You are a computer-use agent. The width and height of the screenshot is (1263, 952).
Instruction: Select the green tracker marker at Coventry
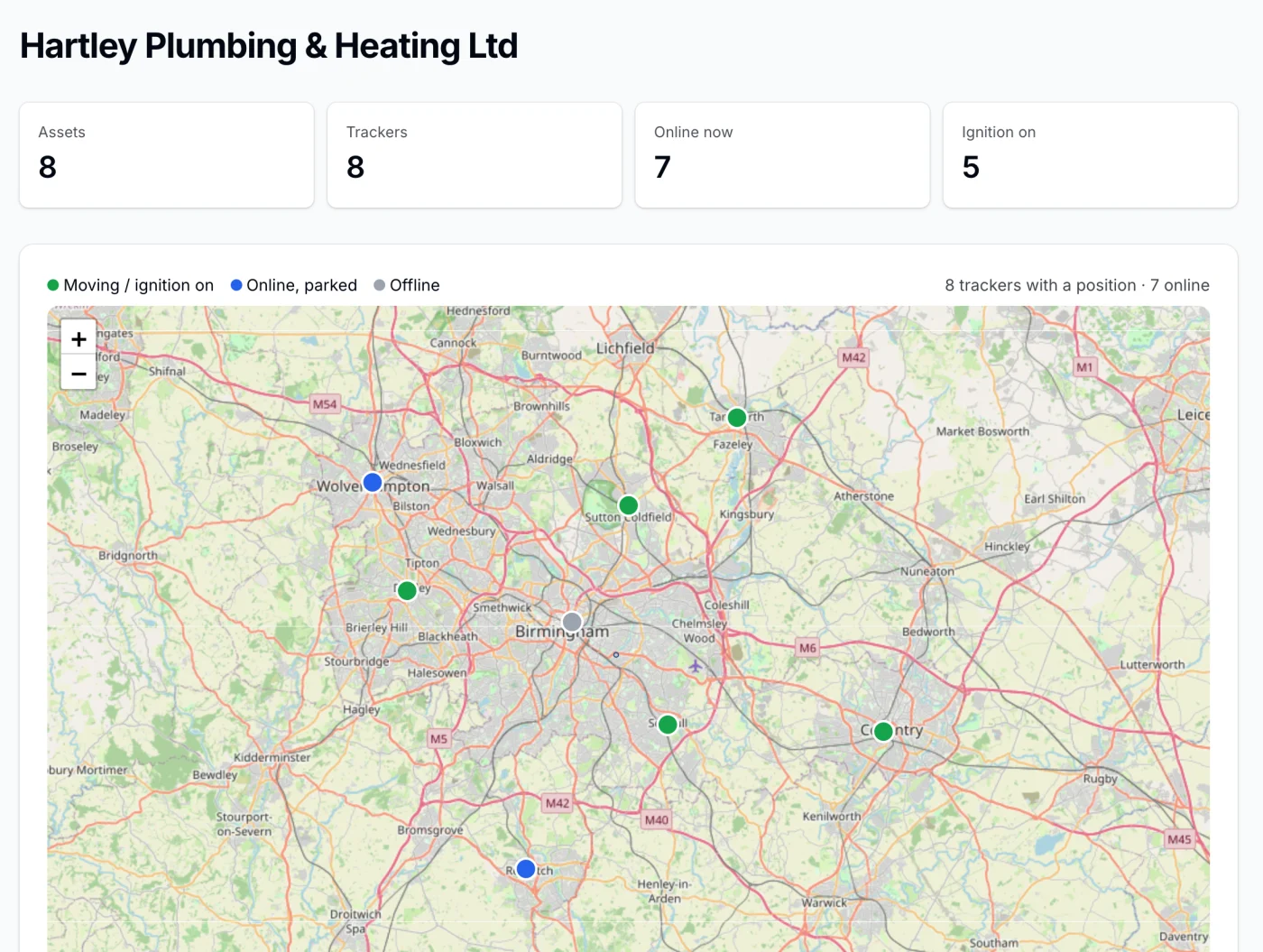click(883, 731)
